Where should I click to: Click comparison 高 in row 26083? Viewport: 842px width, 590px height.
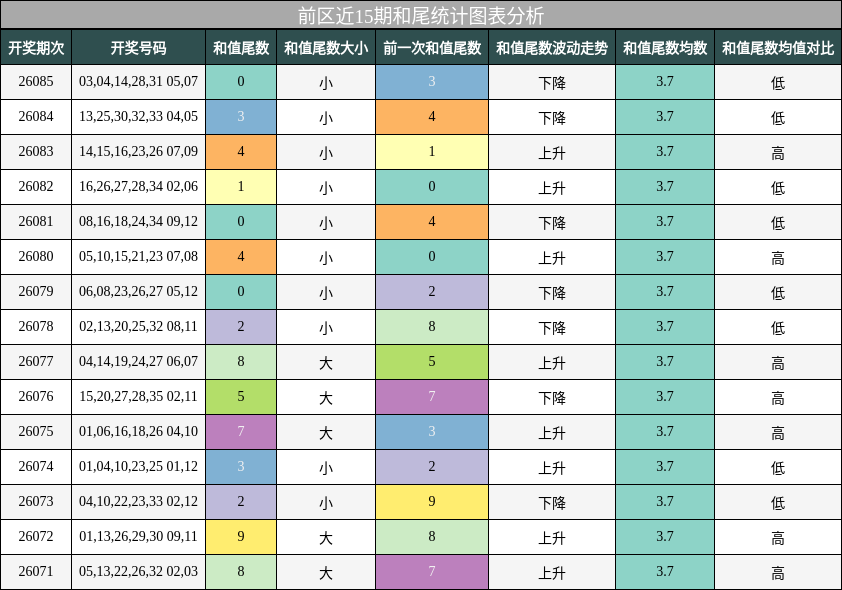tap(778, 153)
